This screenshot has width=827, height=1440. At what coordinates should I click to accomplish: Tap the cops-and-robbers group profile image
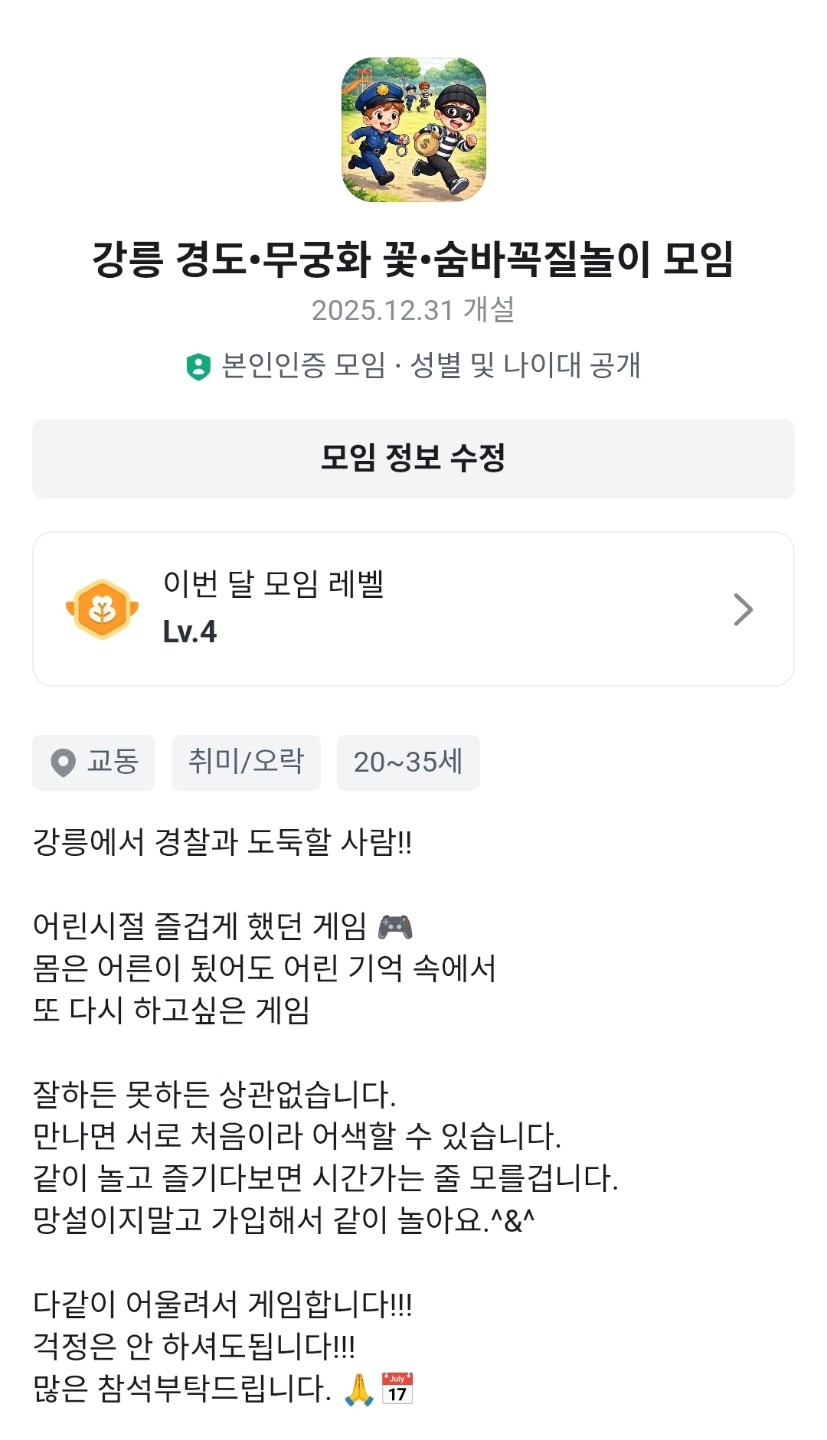413,129
